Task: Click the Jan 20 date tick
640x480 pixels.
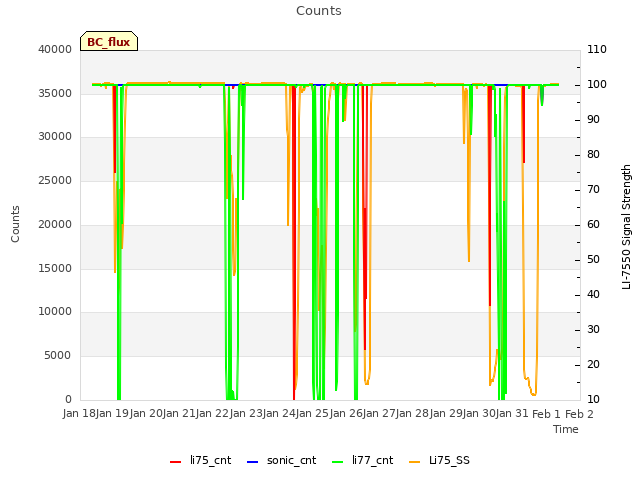Action: point(146,414)
